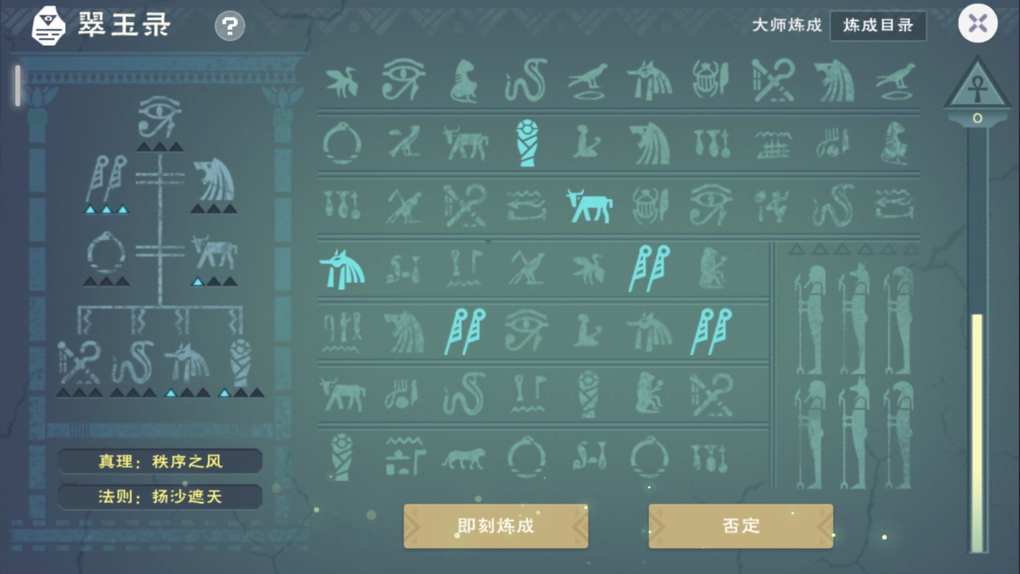The width and height of the screenshot is (1020, 574).
Task: Select the crook and flail tree node
Action: tap(77, 363)
